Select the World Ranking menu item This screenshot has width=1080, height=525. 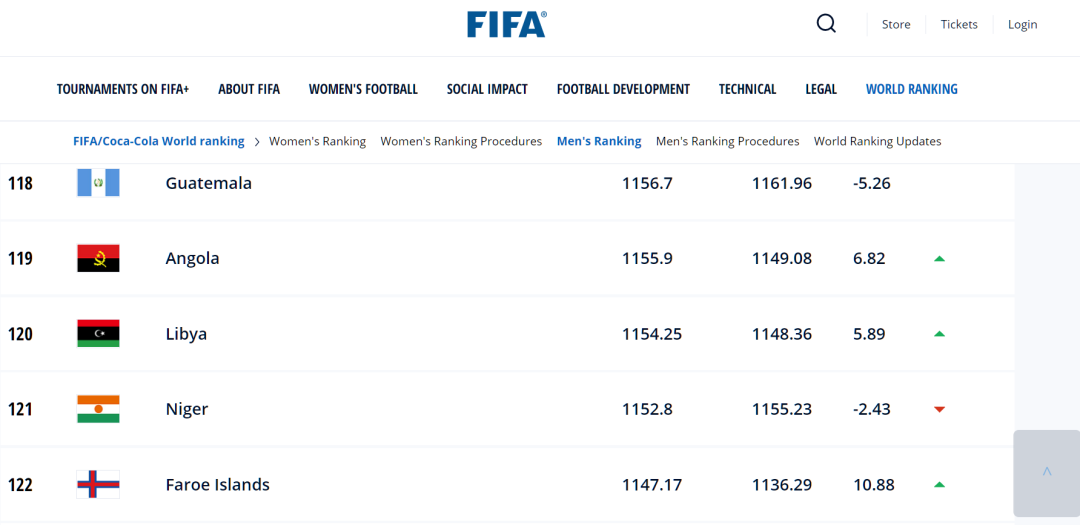(911, 89)
